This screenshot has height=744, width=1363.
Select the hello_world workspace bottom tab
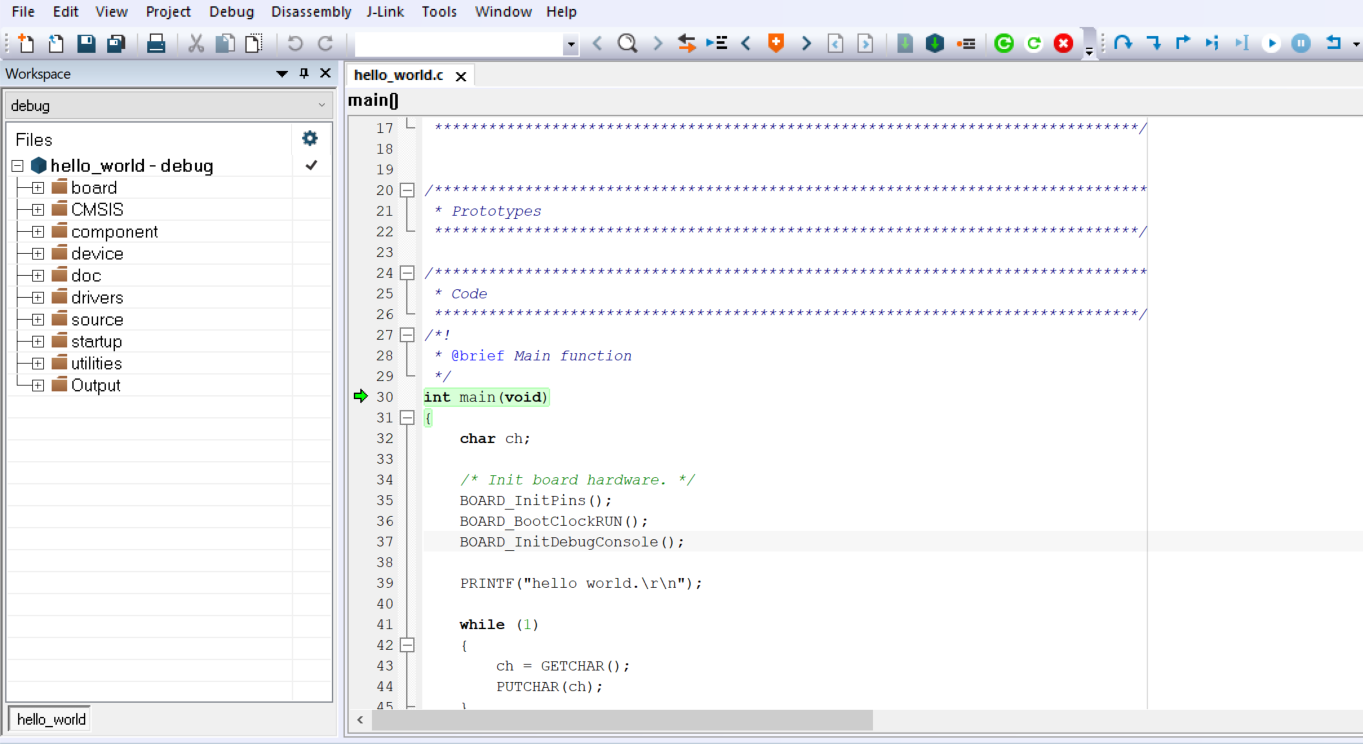click(x=51, y=719)
